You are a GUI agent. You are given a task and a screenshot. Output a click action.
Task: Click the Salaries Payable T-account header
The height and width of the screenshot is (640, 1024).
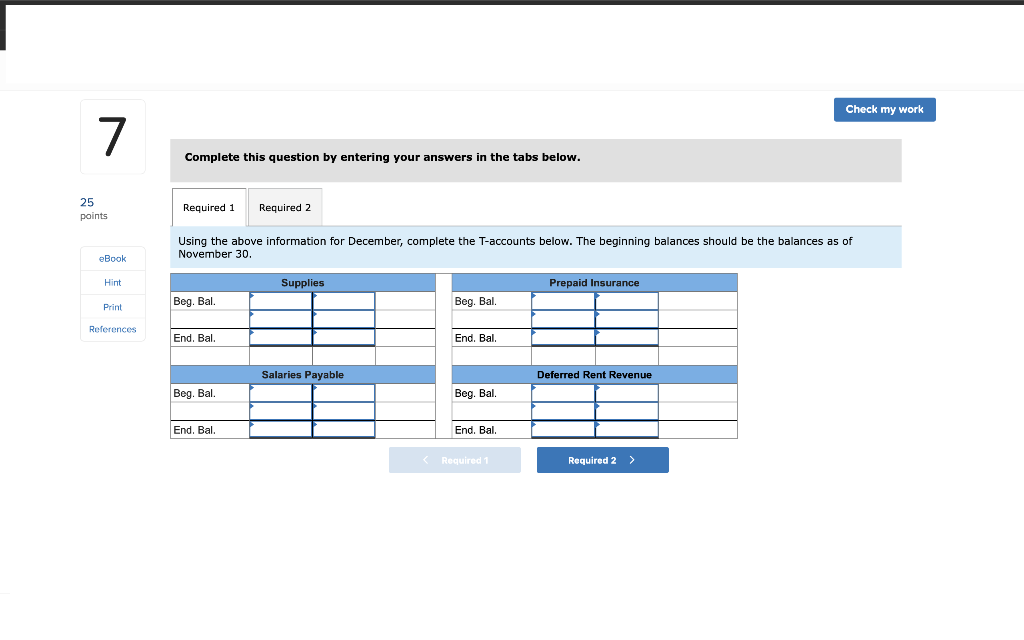point(302,375)
